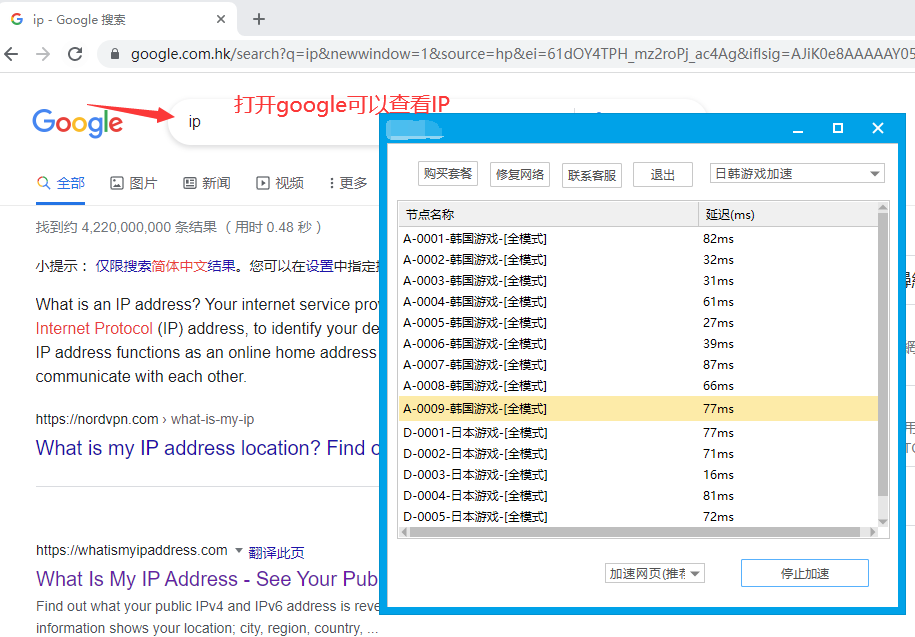The height and width of the screenshot is (637, 915).
Task: Click the 16ms delay value
Action: [718, 475]
